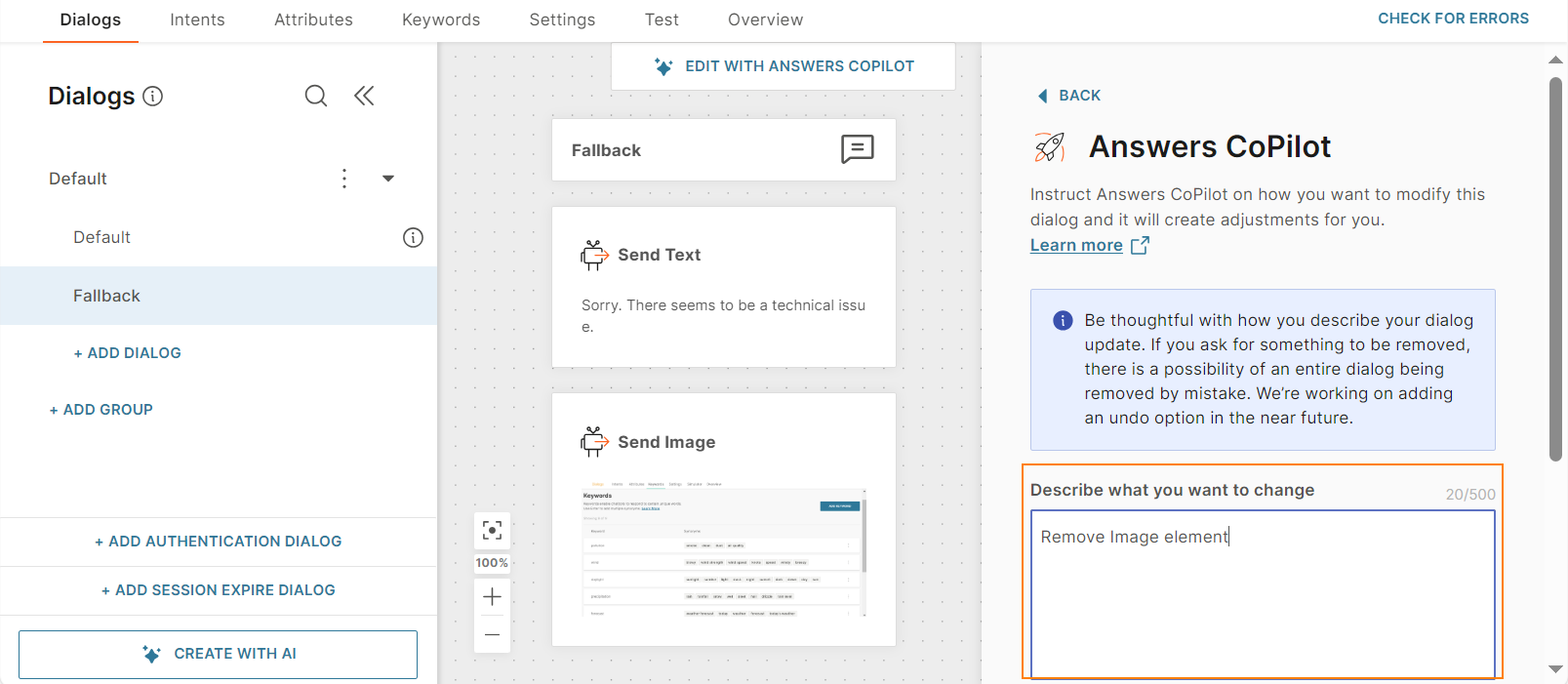Open the Intents tab
Image resolution: width=1568 pixels, height=684 pixels.
click(197, 20)
